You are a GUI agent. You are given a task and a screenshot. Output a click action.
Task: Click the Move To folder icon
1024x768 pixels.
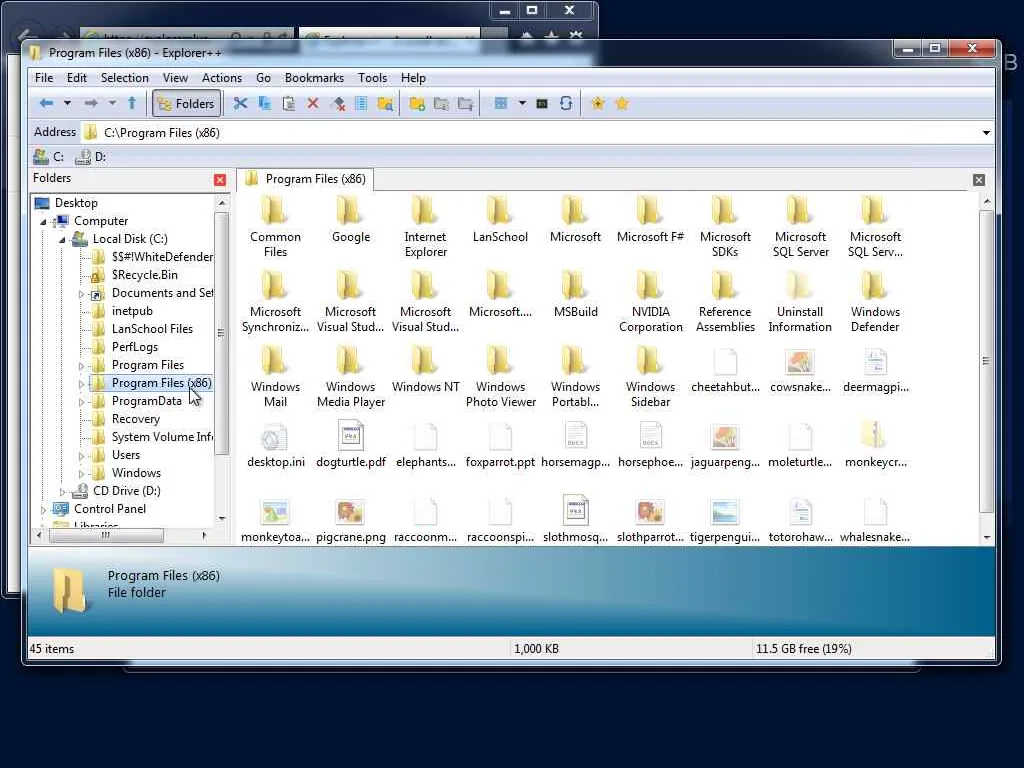[x=466, y=103]
